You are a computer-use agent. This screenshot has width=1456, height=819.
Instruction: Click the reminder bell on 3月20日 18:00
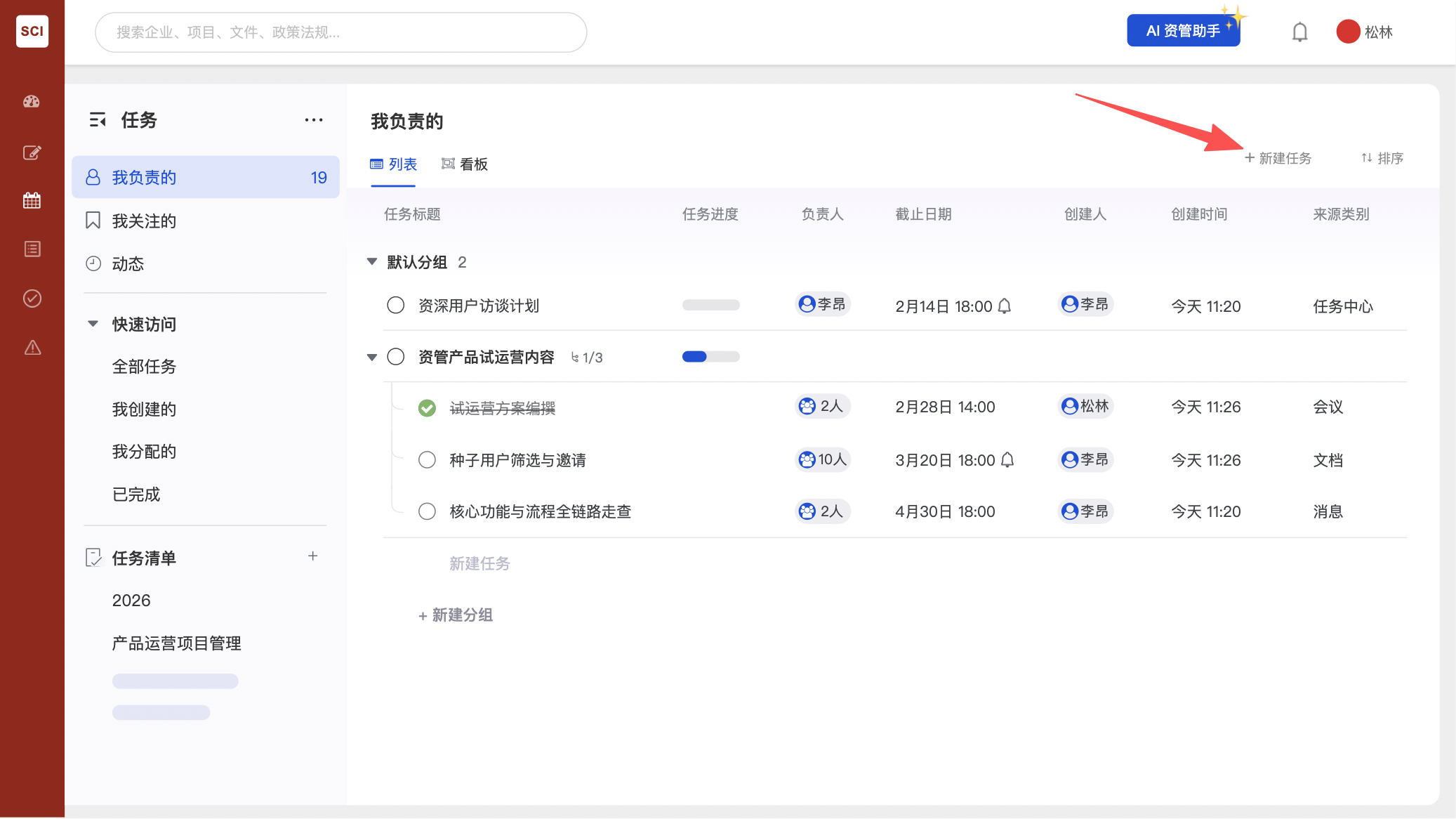tap(1007, 460)
